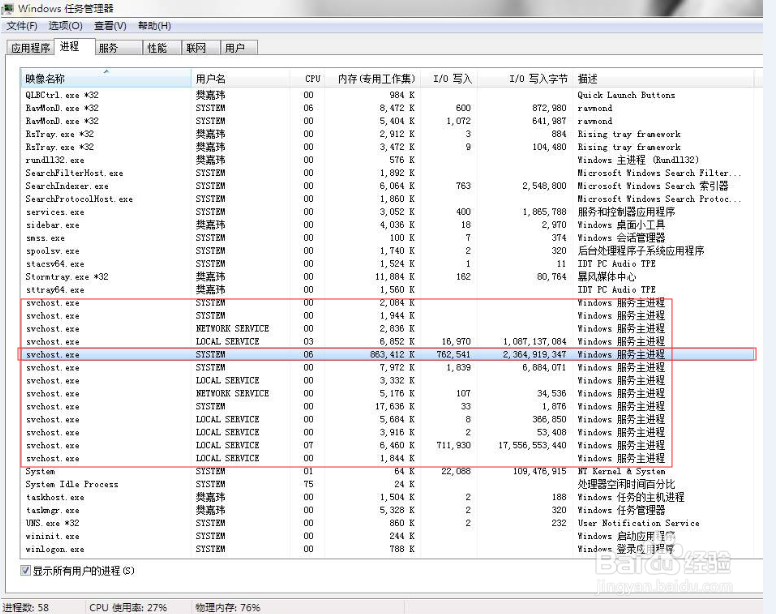Click the Task Manager title bar icon
776x614 pixels.
pyautogui.click(x=8, y=8)
